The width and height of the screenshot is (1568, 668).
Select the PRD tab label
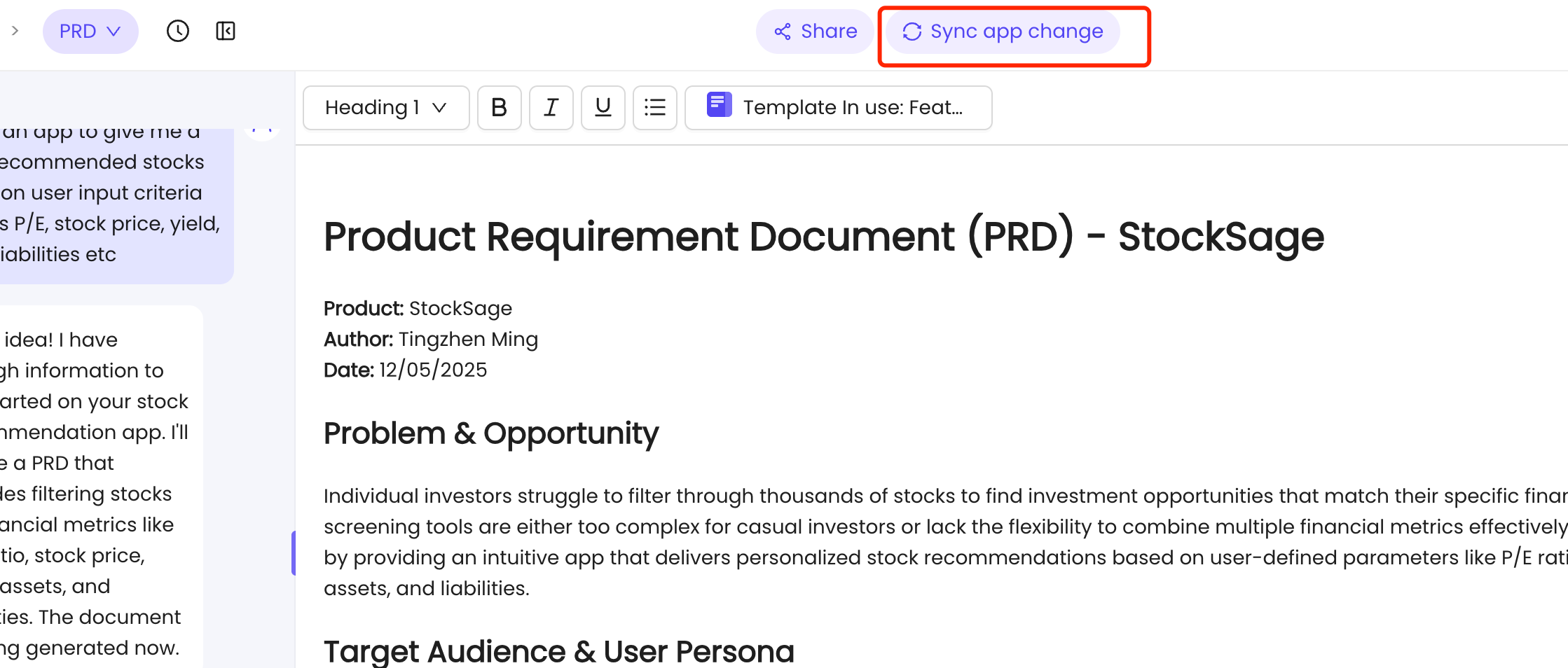79,31
